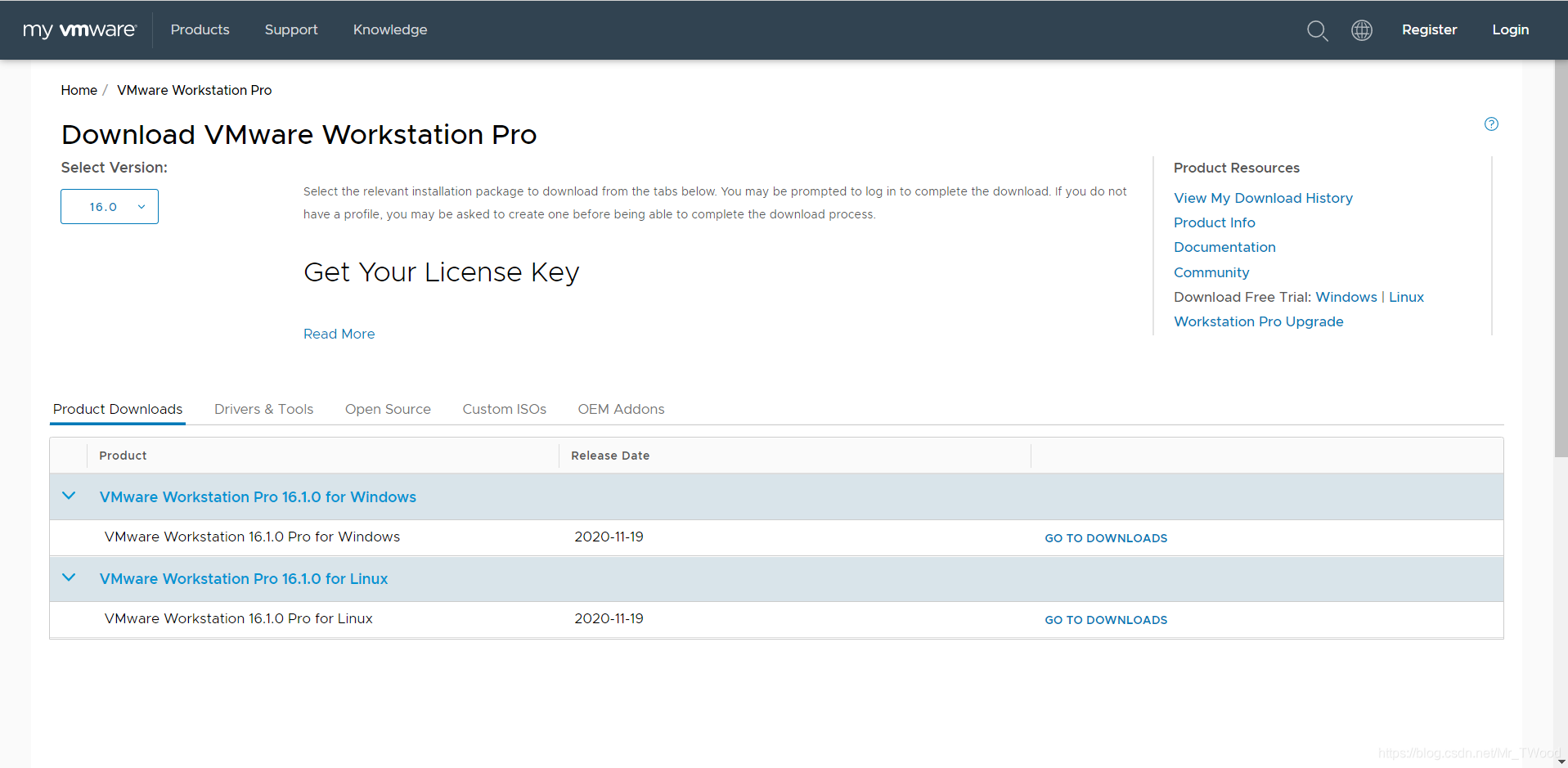Click VMware Workstation Pro 16.1.0 for Linux heading
This screenshot has height=768, width=1568.
[x=244, y=579]
